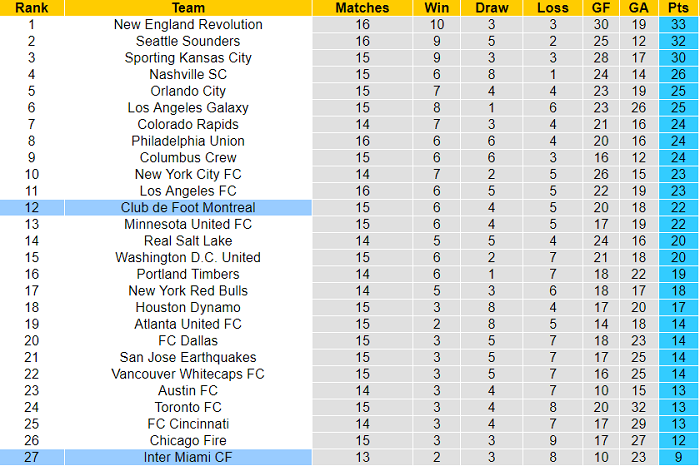Click the Chicago Fire team name

tap(188, 440)
